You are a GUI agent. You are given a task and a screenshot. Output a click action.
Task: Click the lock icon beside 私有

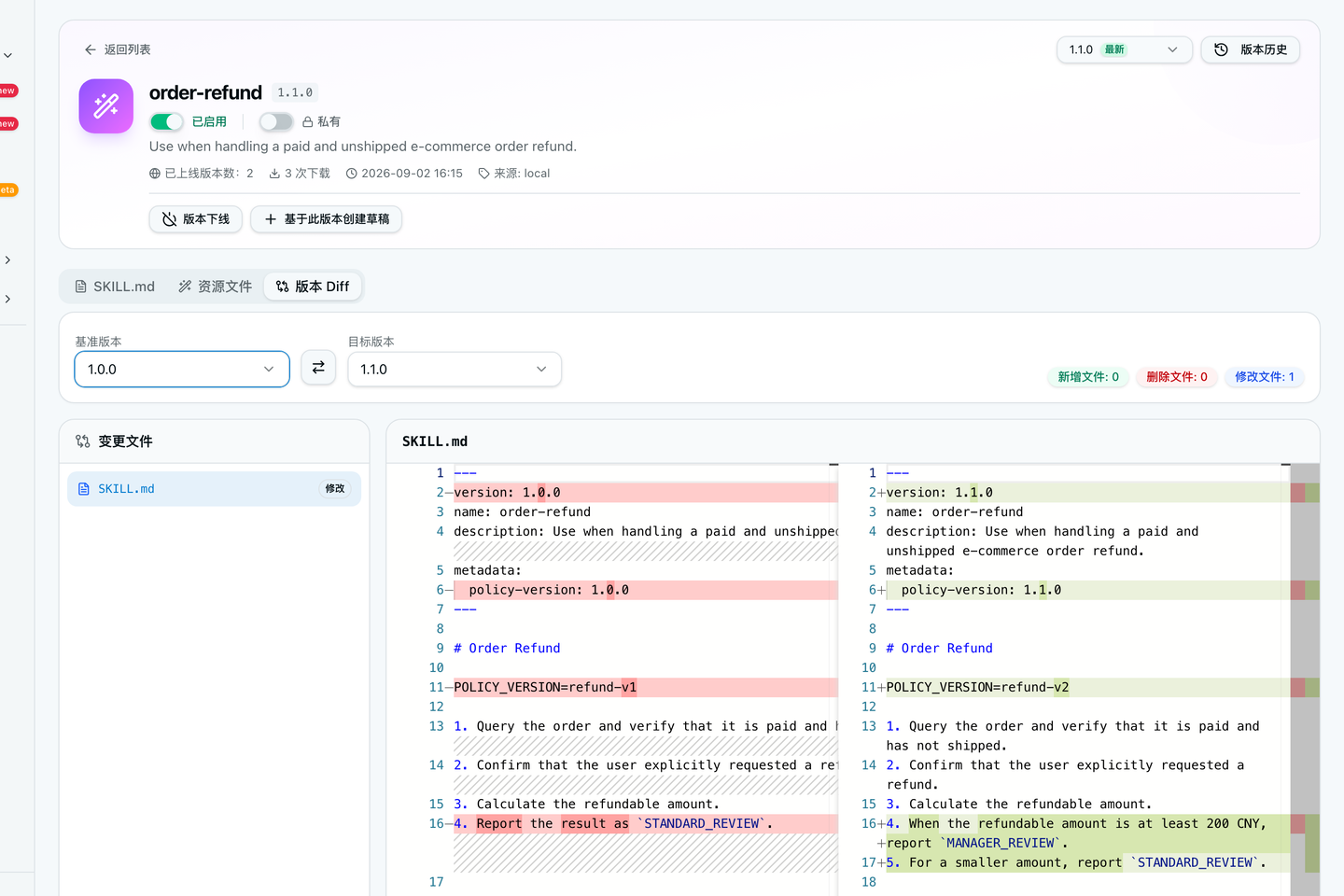pos(307,122)
